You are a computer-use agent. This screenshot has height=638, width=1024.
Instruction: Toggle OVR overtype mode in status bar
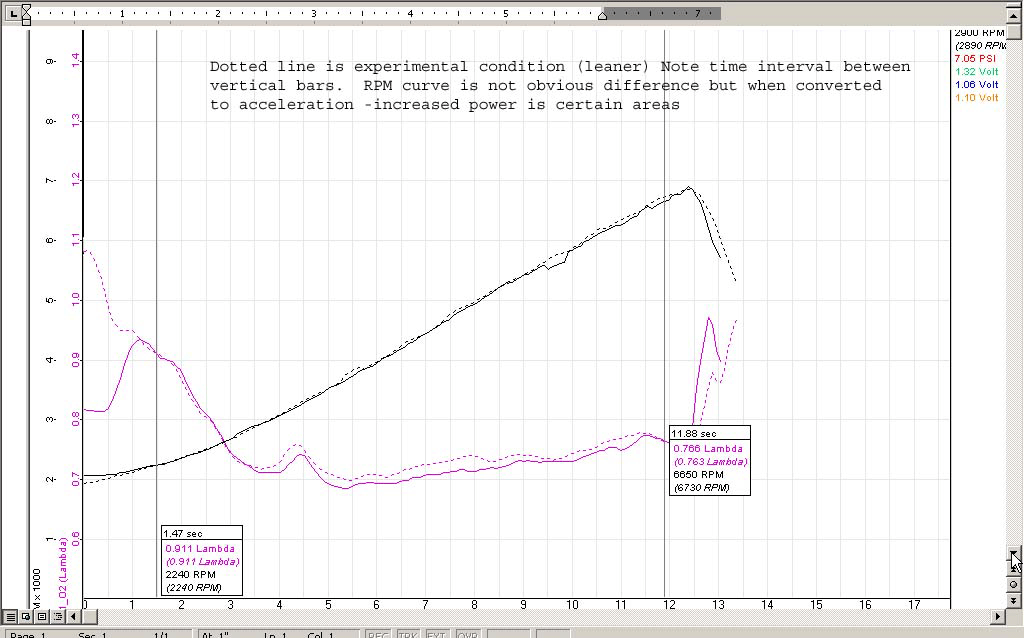pos(466,635)
